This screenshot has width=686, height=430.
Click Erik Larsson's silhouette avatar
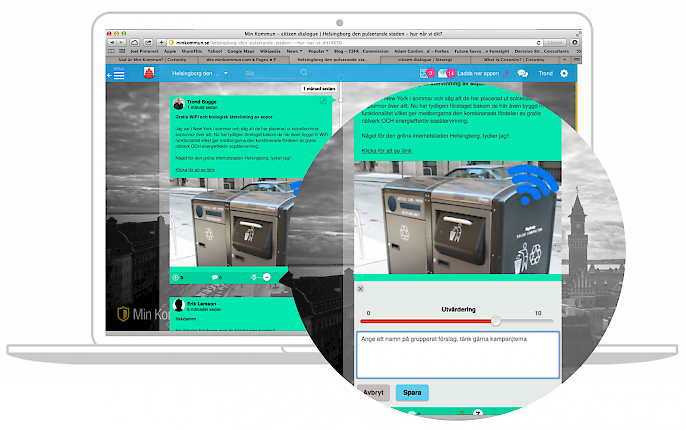(178, 305)
